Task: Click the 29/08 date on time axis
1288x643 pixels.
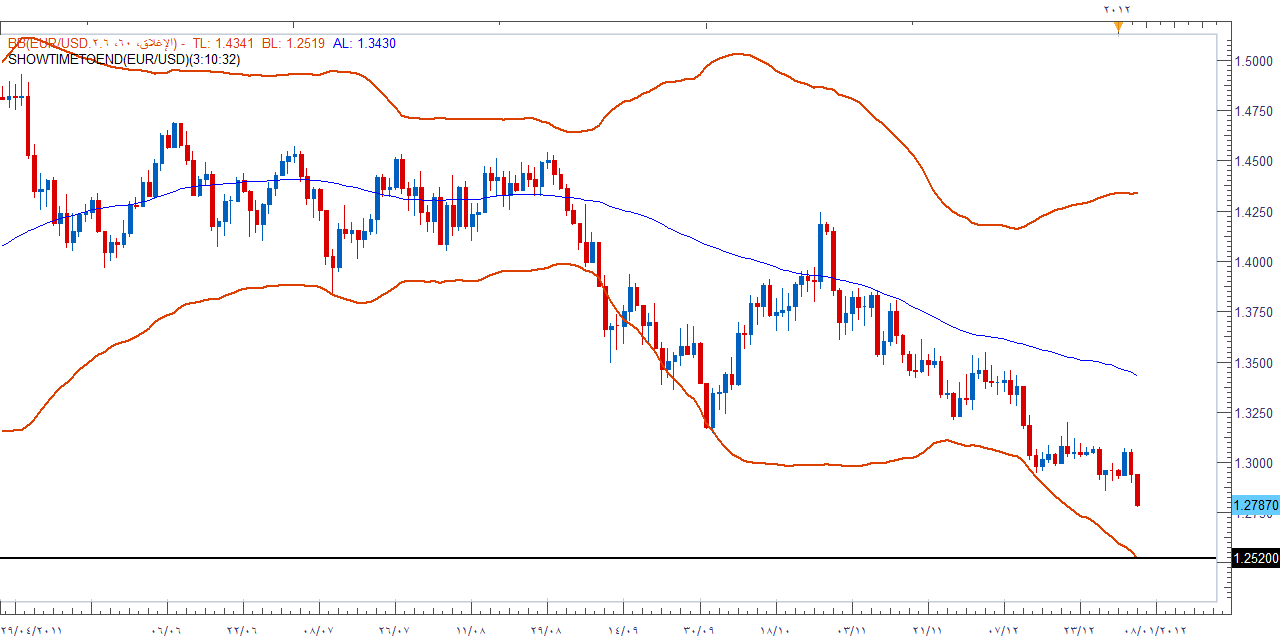Action: pyautogui.click(x=547, y=630)
